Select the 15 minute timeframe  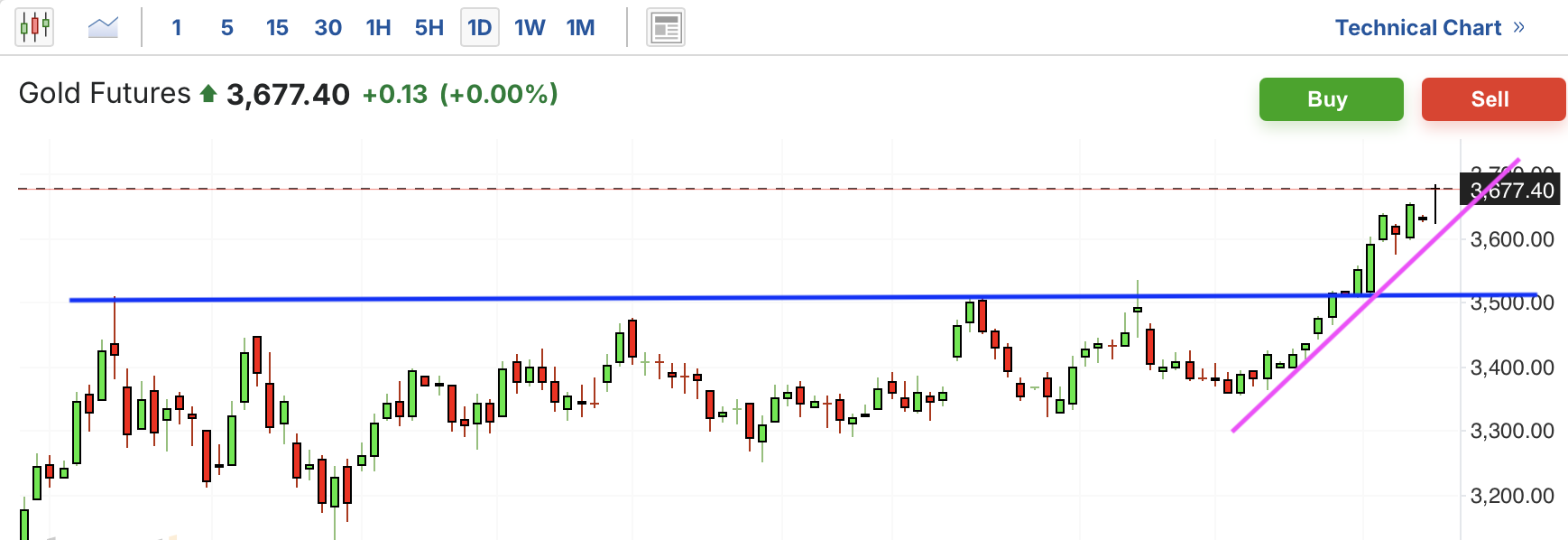(x=277, y=28)
